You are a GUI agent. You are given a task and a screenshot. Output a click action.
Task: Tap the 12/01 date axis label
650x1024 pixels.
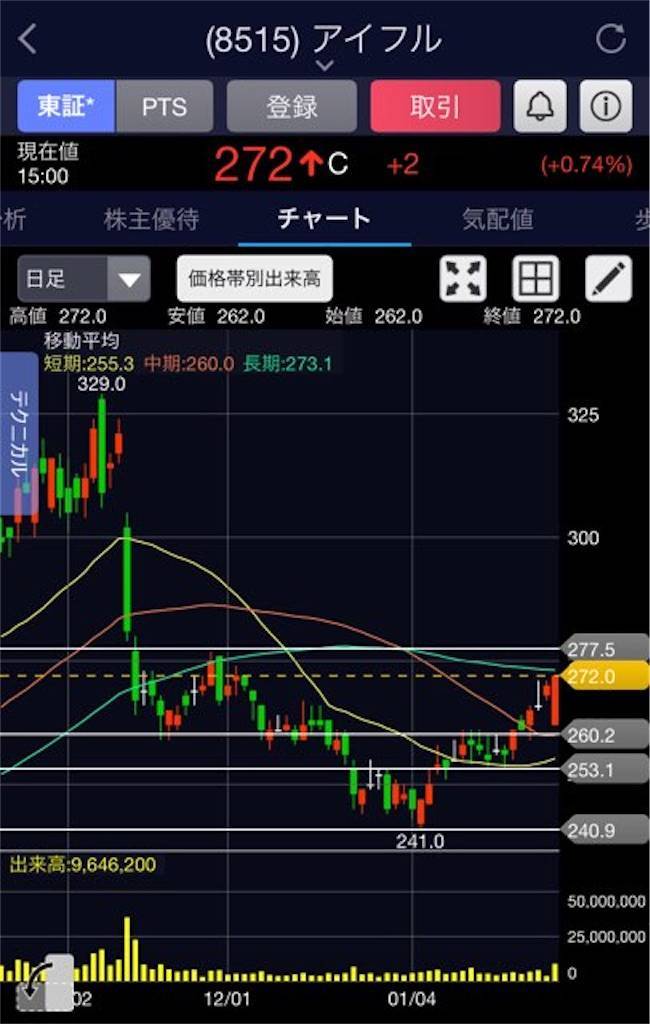(227, 999)
